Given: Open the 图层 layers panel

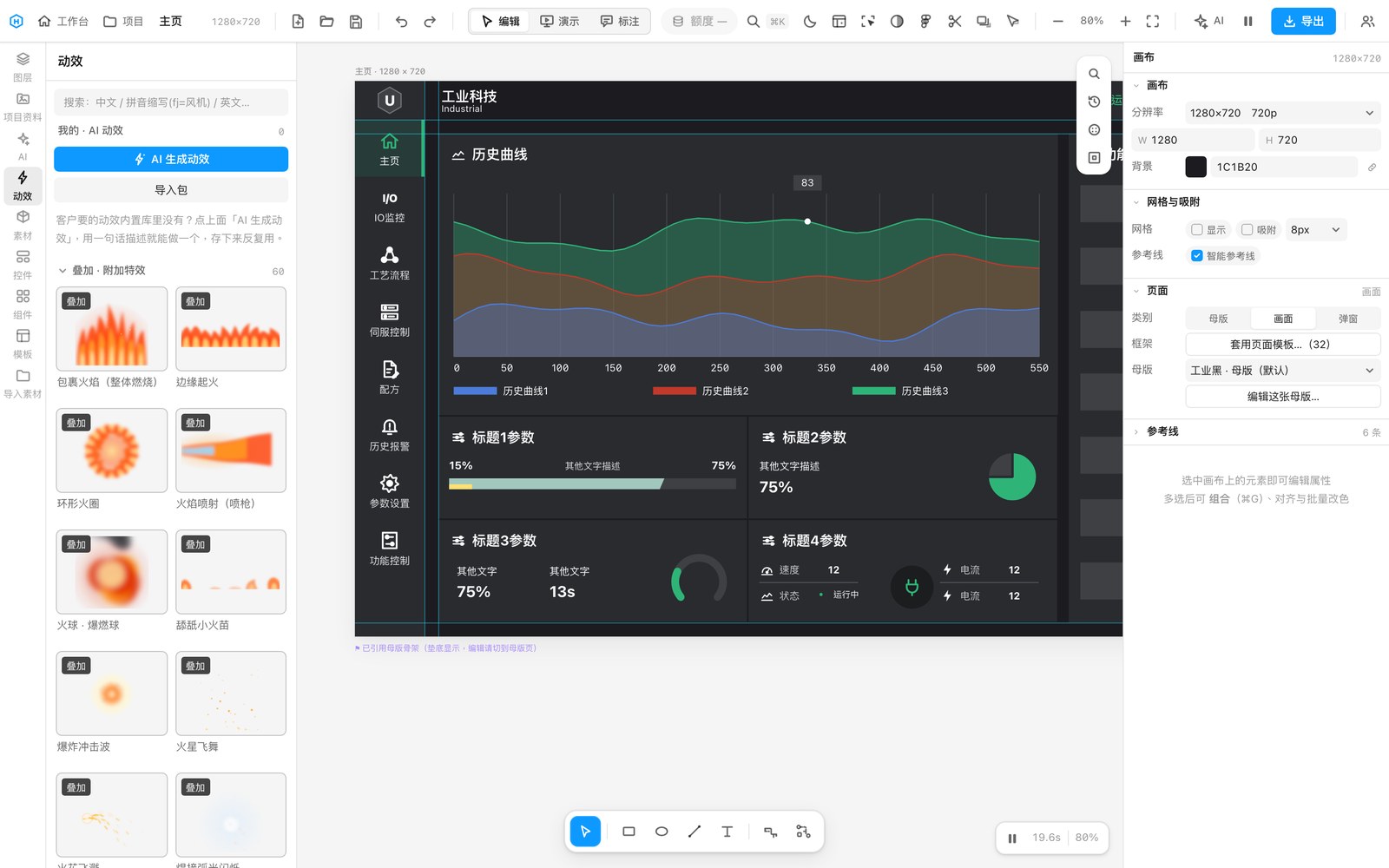Looking at the screenshot, I should click(x=23, y=66).
